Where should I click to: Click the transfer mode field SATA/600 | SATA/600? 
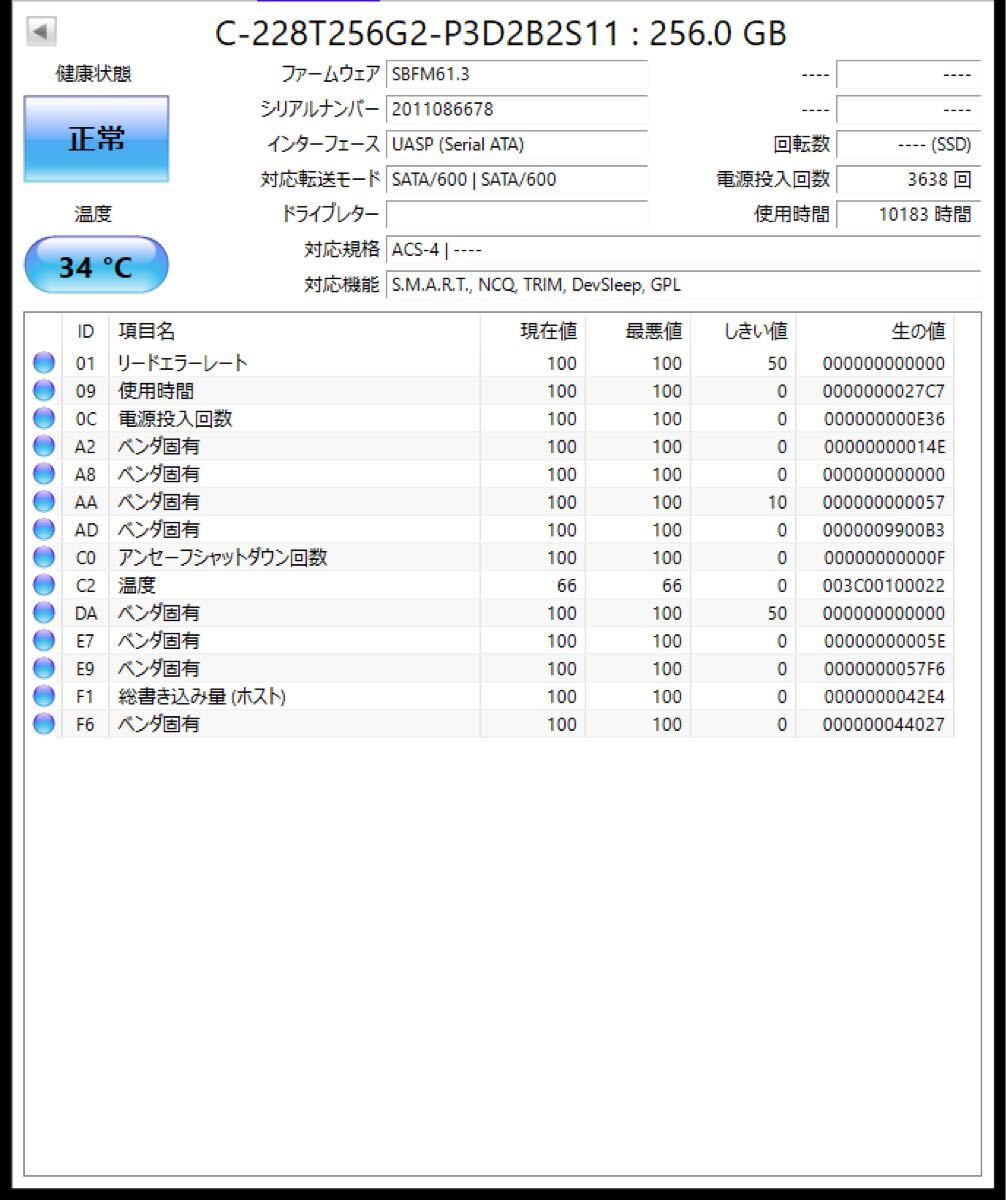(516, 179)
